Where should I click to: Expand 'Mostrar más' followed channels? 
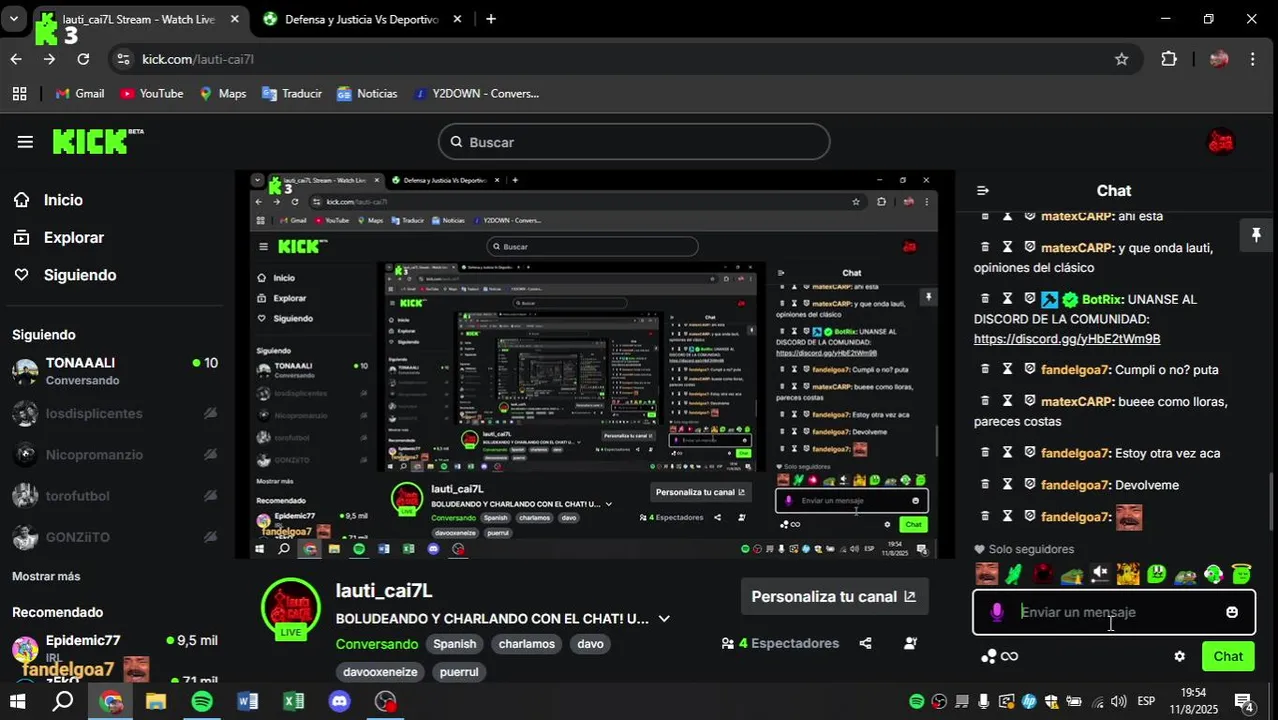(46, 577)
